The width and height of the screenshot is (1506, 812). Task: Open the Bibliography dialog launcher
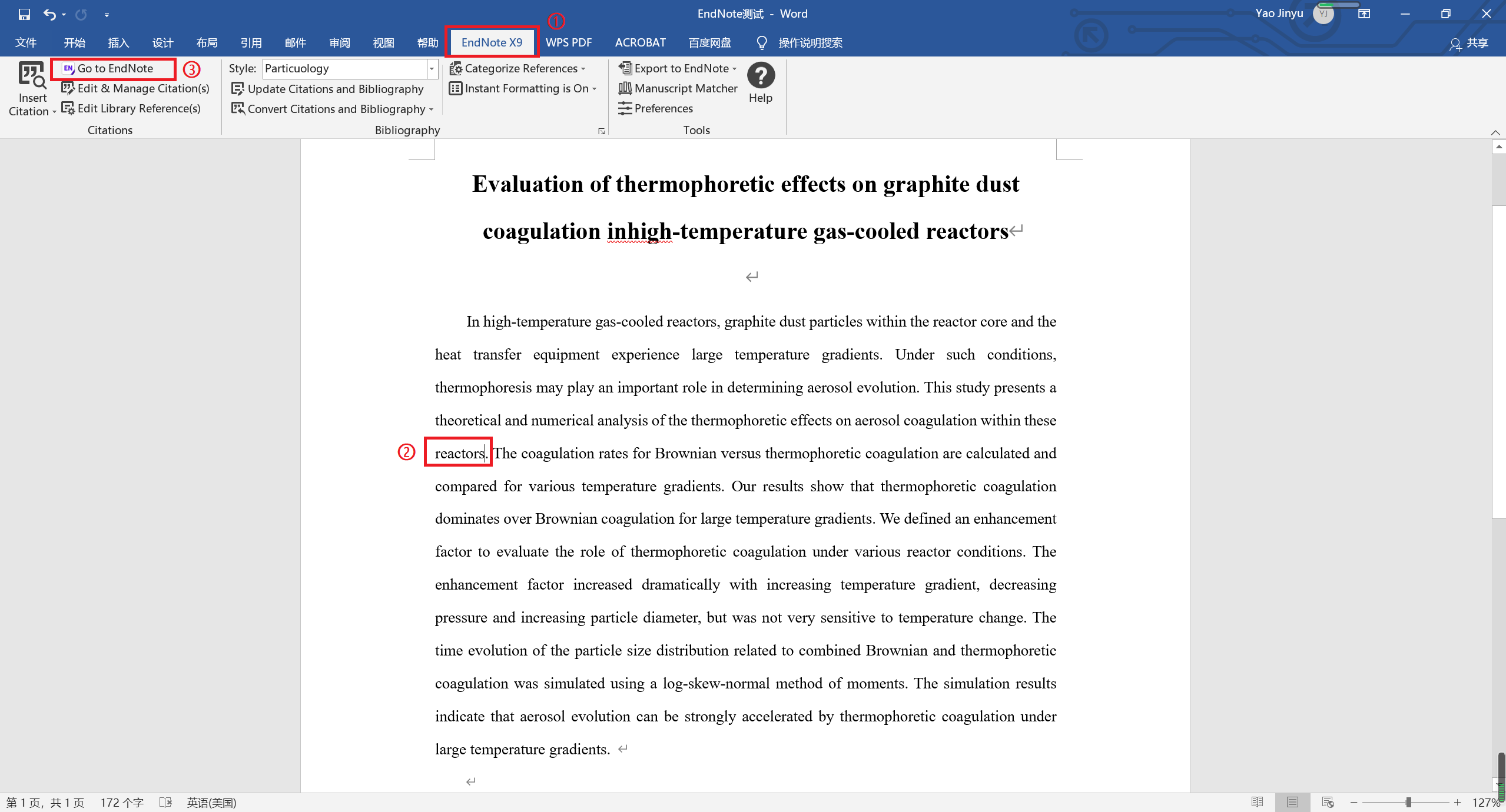pos(601,131)
